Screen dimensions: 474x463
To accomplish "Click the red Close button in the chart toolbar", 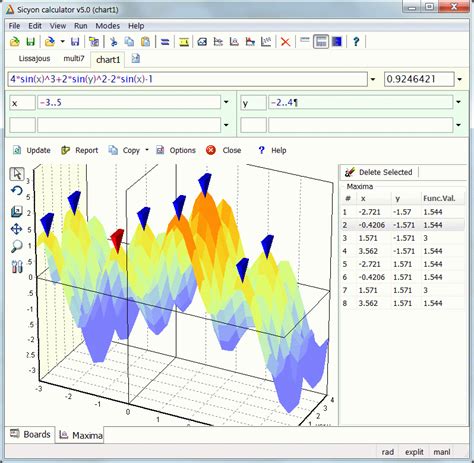I will coord(224,150).
